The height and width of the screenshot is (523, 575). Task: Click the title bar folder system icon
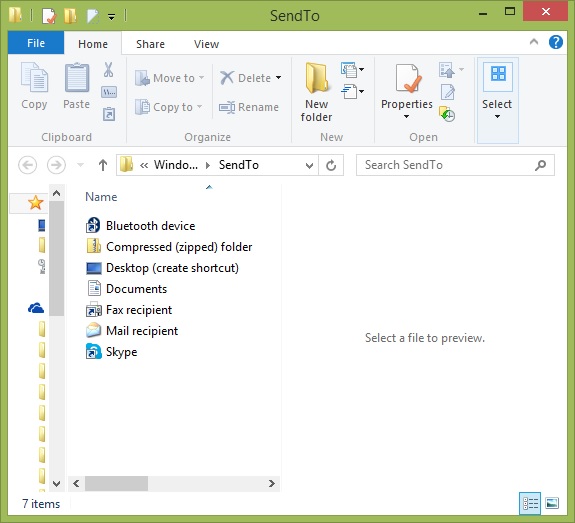[x=16, y=15]
